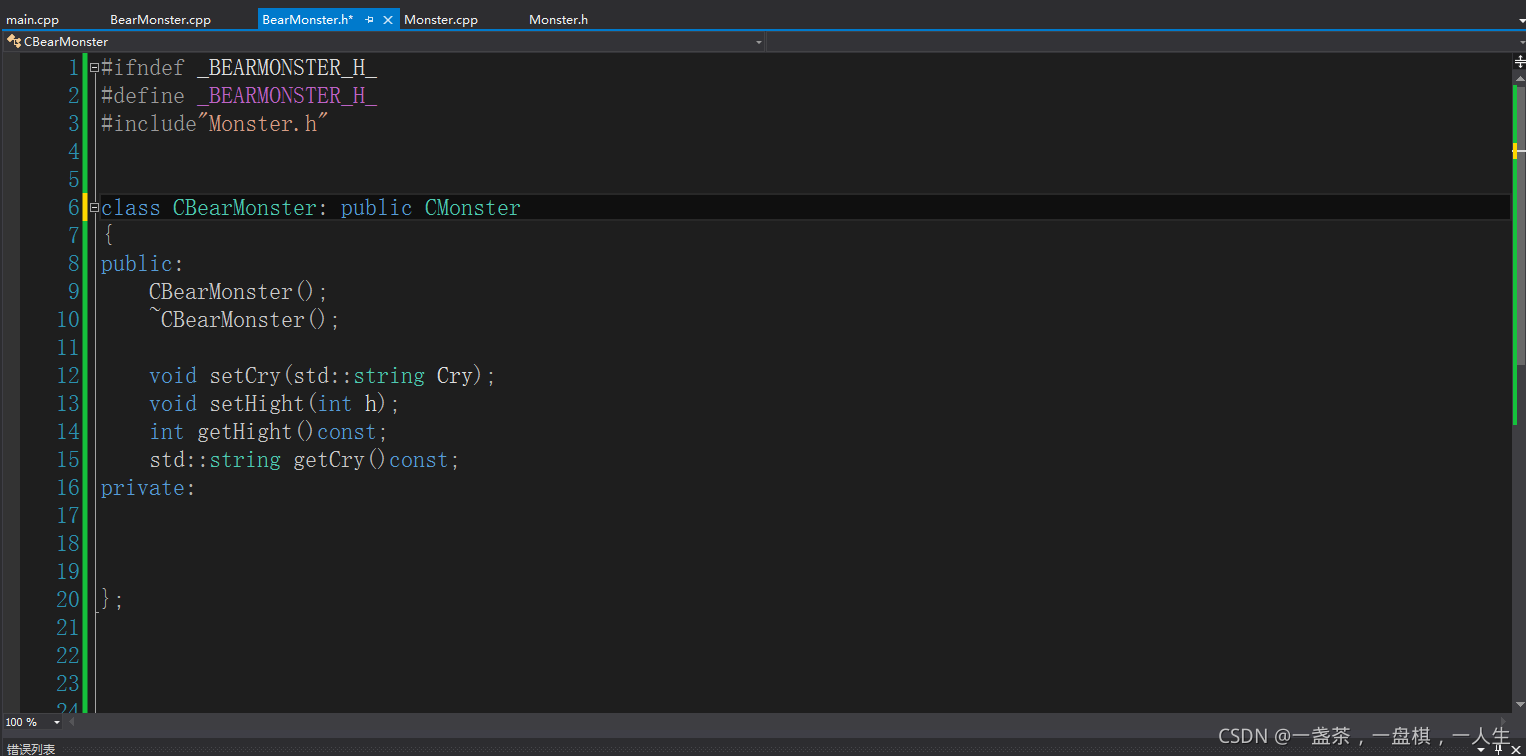Open the 错误列表 error list panel

[x=31, y=749]
